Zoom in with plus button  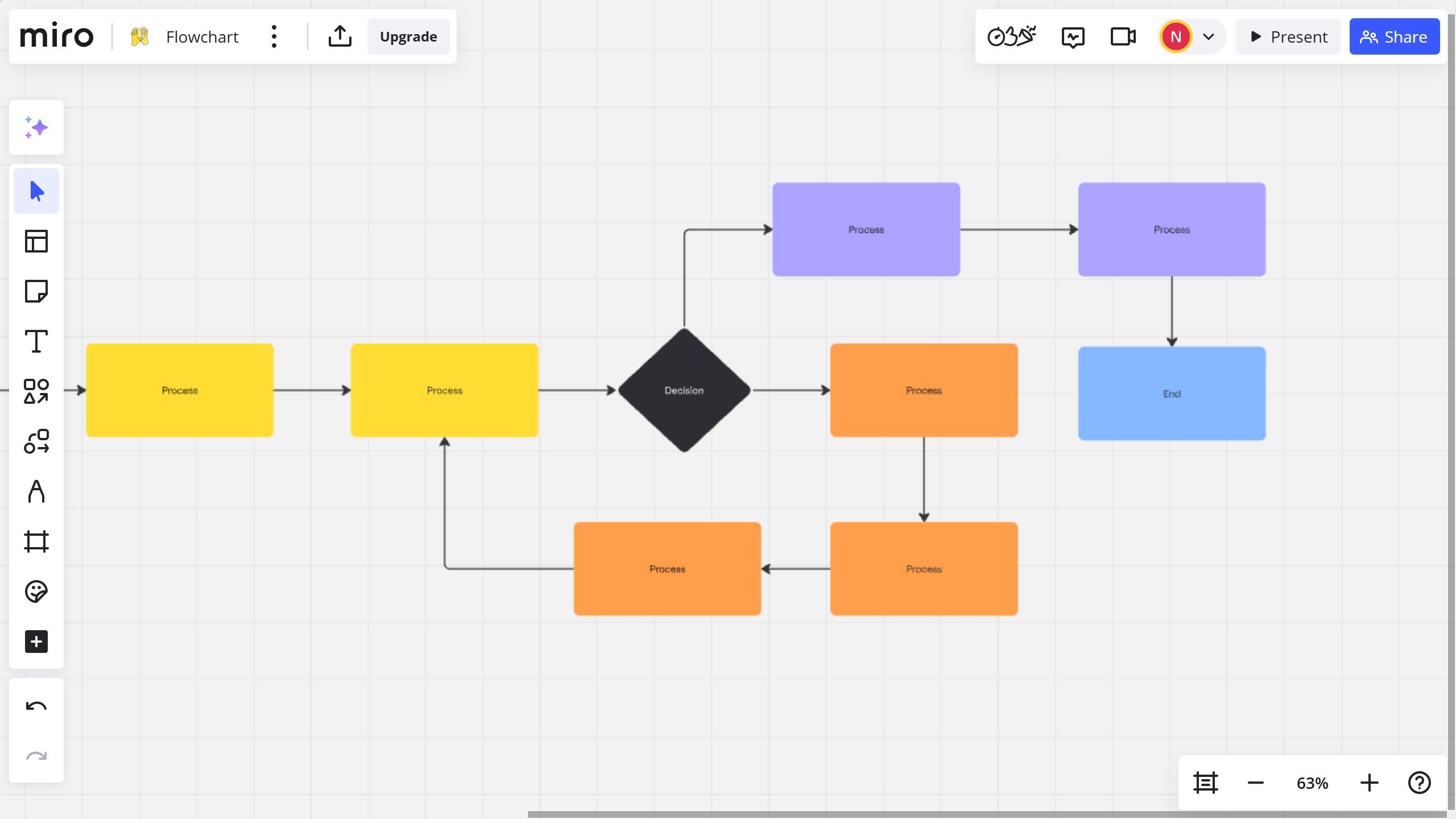(x=1370, y=783)
